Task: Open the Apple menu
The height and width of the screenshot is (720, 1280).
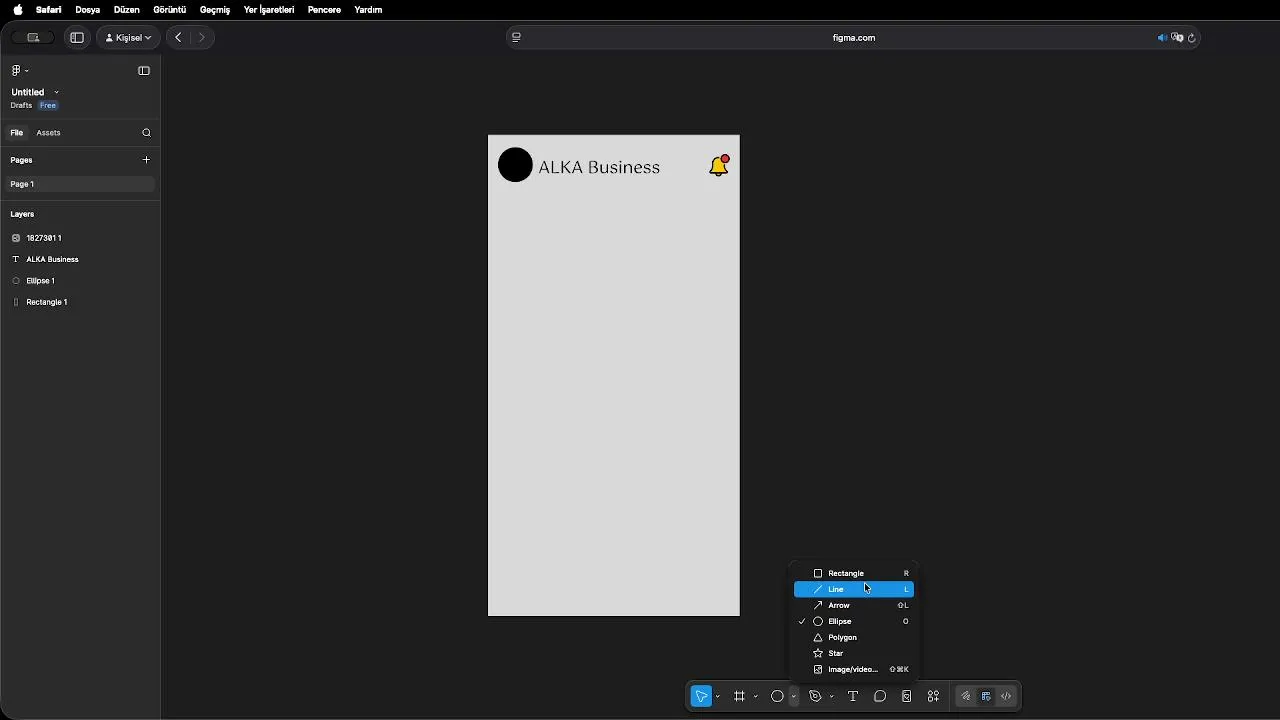Action: coord(18,9)
